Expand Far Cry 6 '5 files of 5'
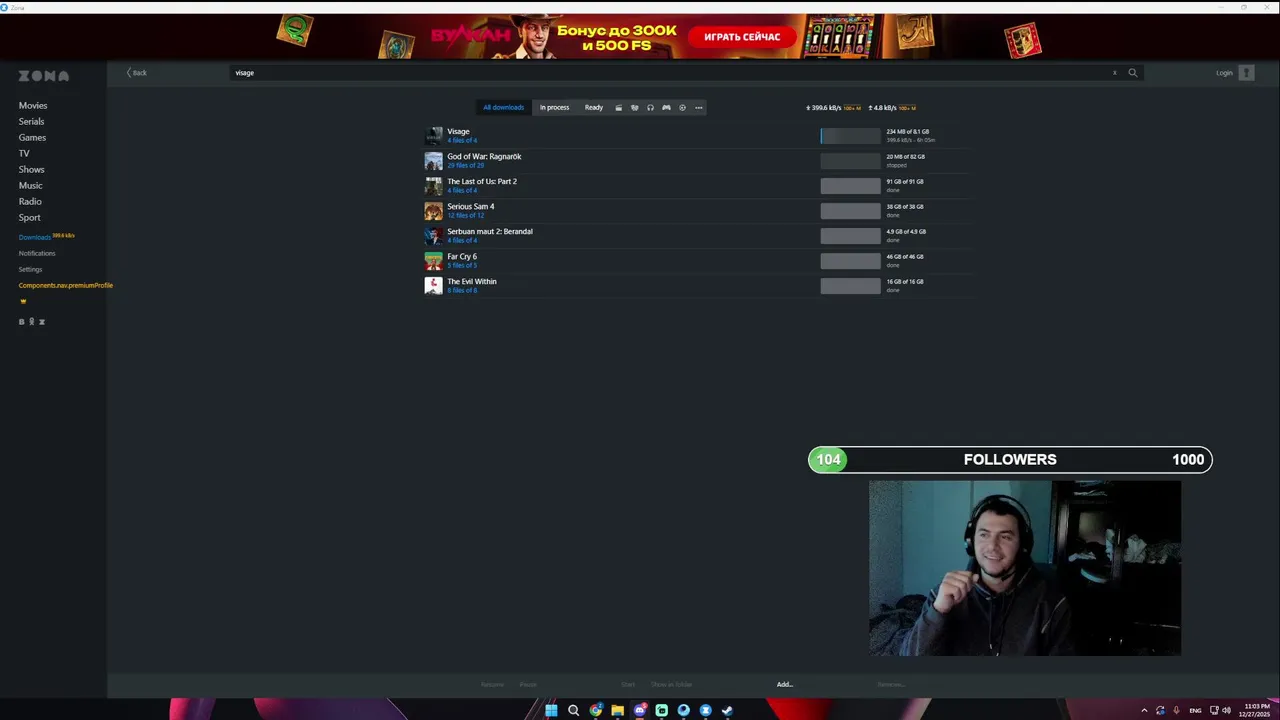The image size is (1280, 720). (x=462, y=266)
